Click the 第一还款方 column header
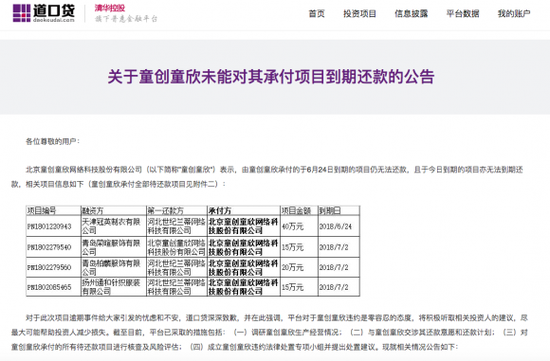 point(165,210)
